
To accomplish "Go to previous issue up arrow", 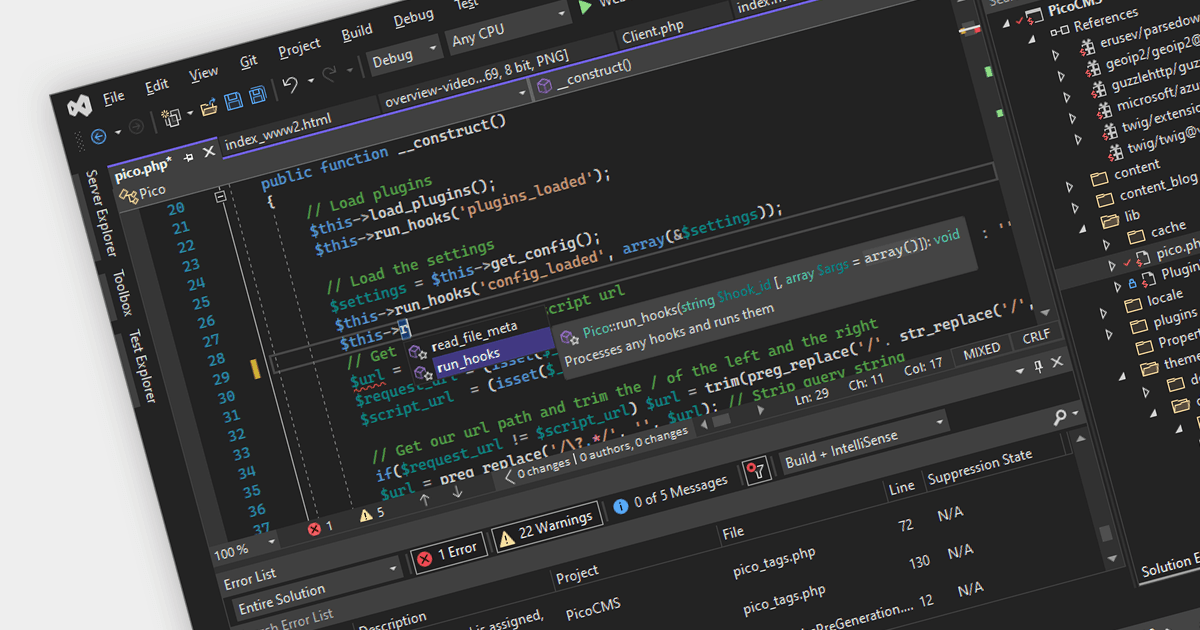I will point(423,500).
